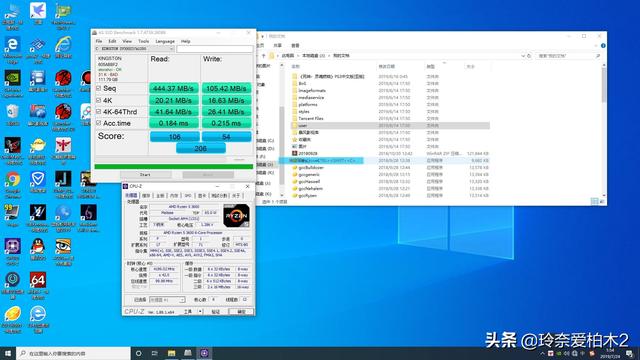Switch to the SPD tab in CPU-Z

pos(188,196)
